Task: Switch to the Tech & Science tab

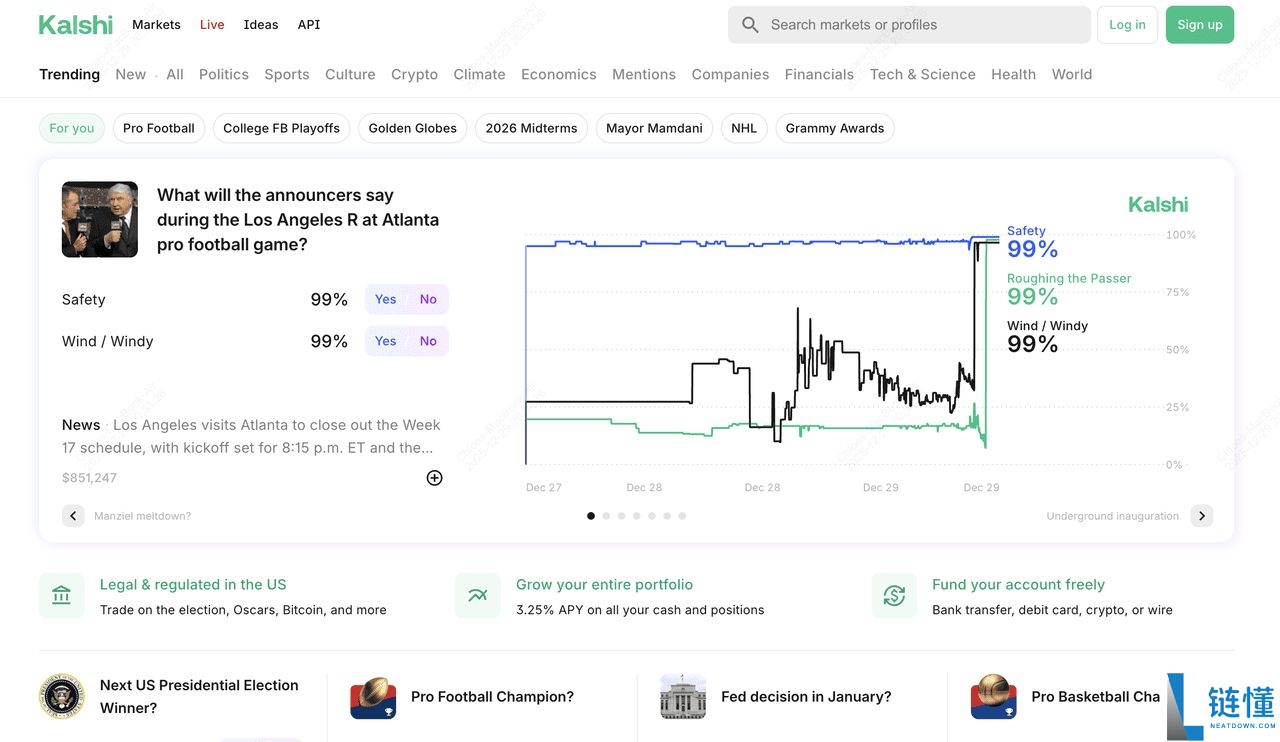Action: tap(923, 74)
